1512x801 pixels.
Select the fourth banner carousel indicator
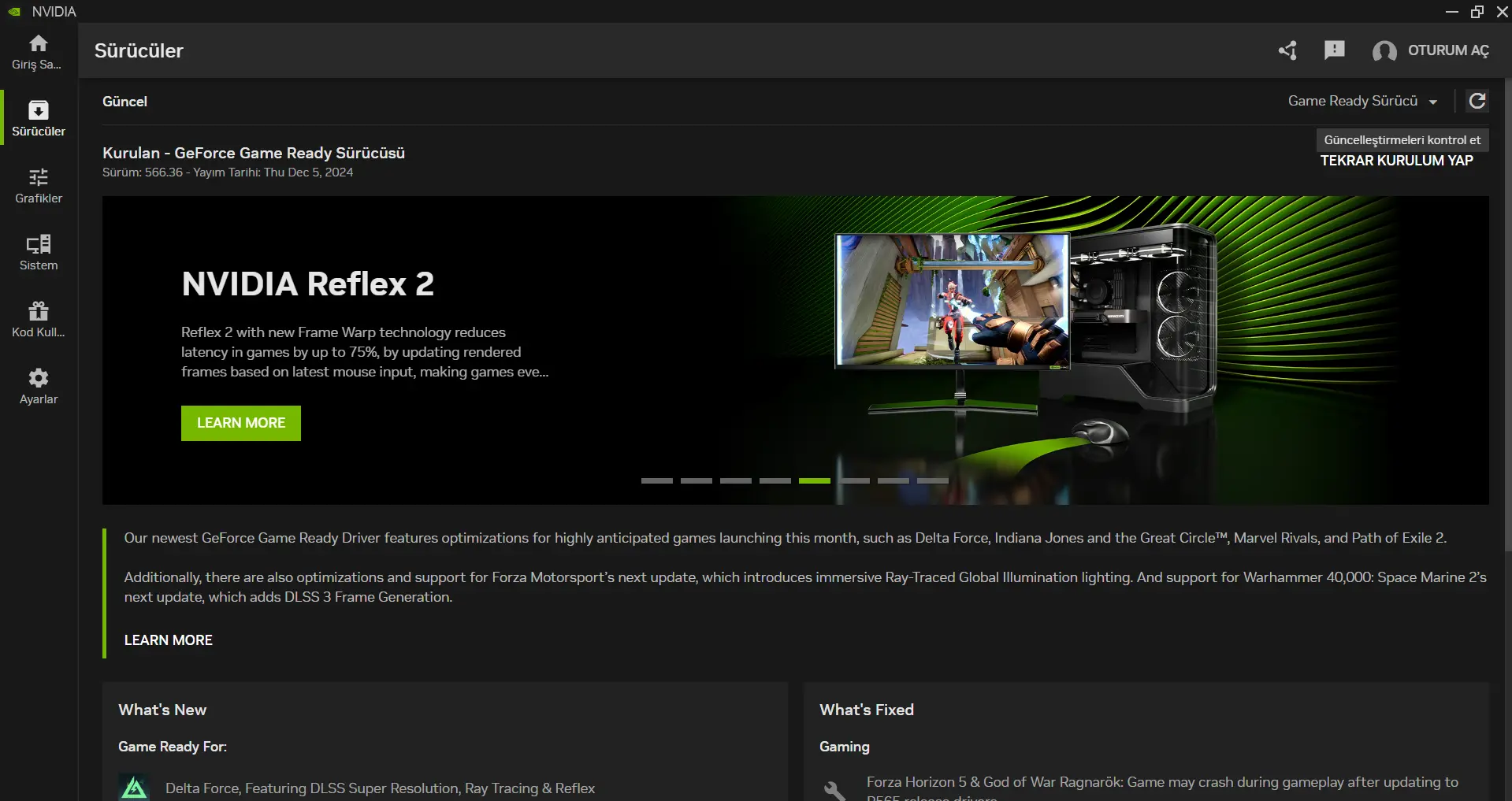(x=775, y=480)
